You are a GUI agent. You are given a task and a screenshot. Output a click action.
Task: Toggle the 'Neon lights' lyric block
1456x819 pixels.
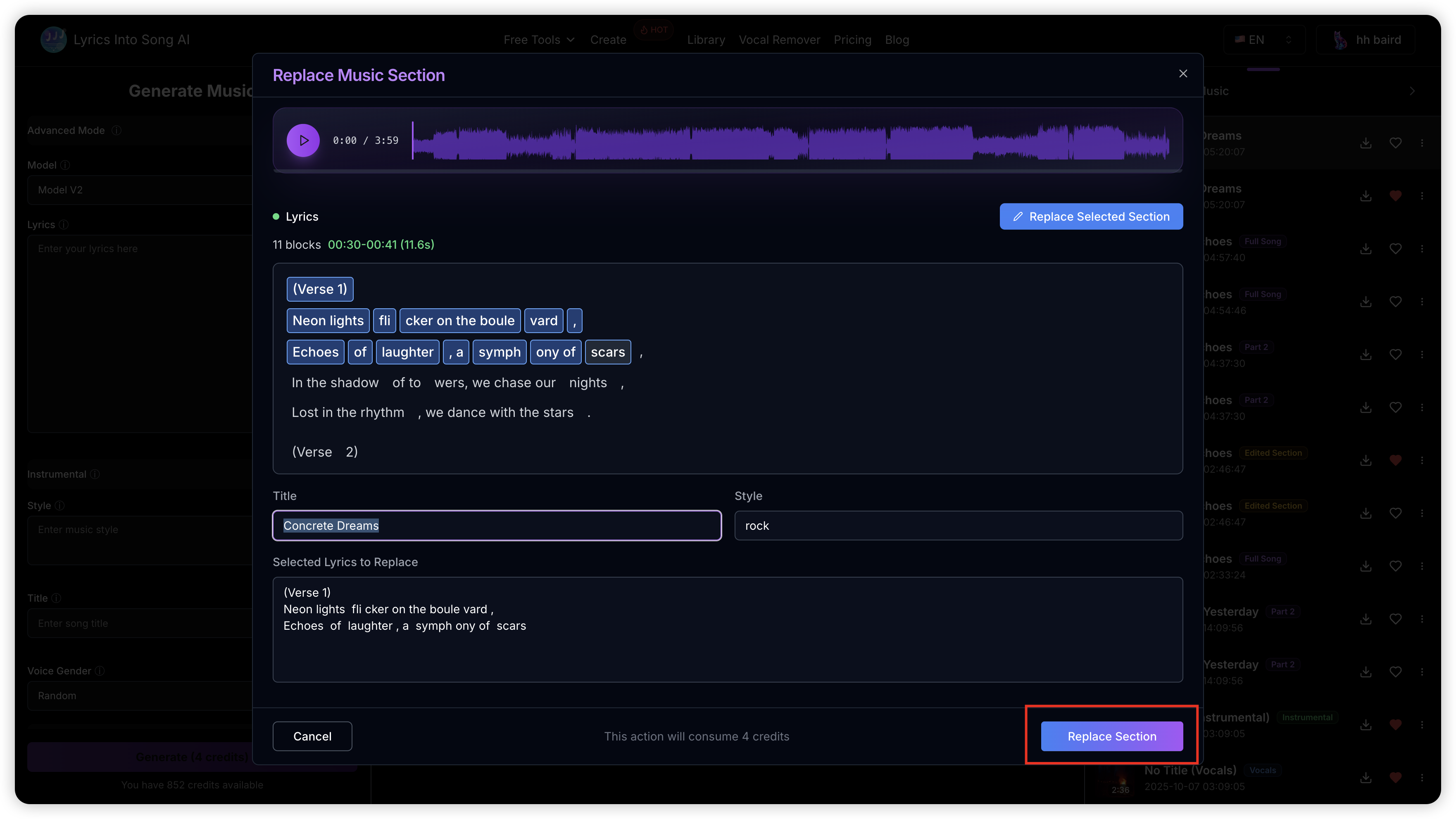(328, 321)
